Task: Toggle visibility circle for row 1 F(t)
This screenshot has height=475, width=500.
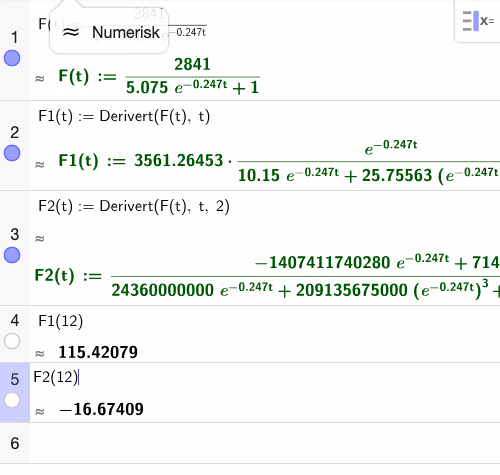Action: tap(12, 58)
